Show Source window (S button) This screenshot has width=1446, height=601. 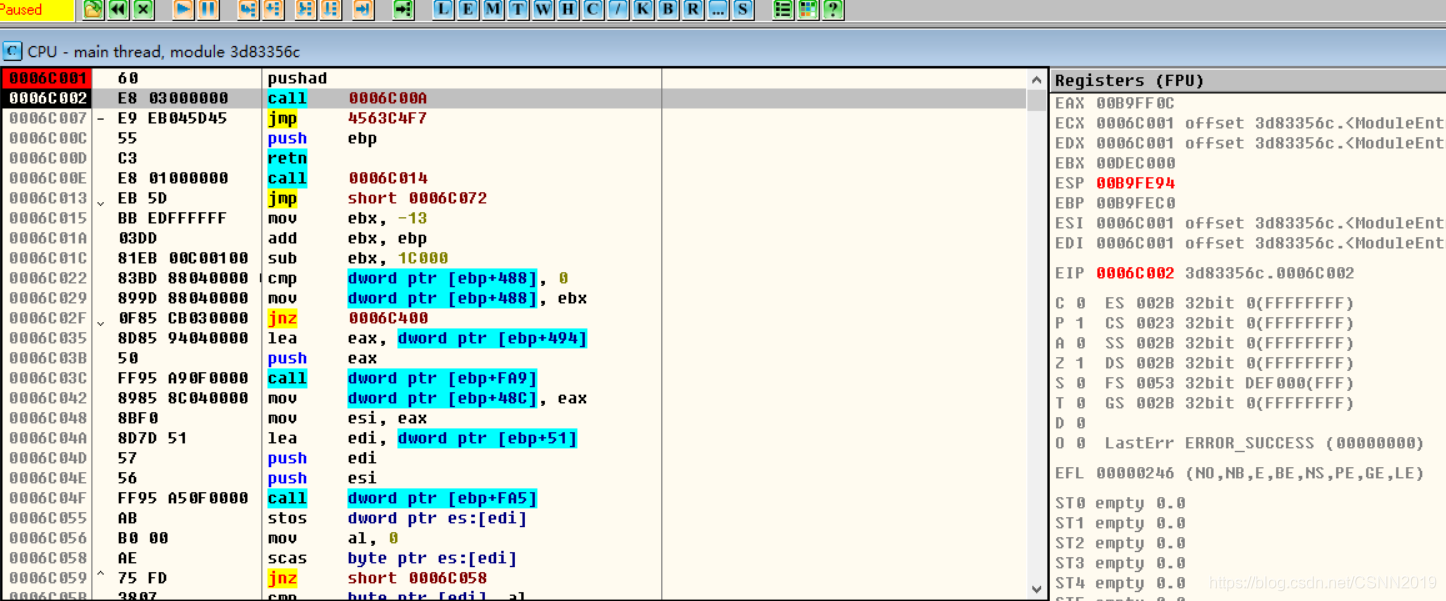click(x=743, y=10)
